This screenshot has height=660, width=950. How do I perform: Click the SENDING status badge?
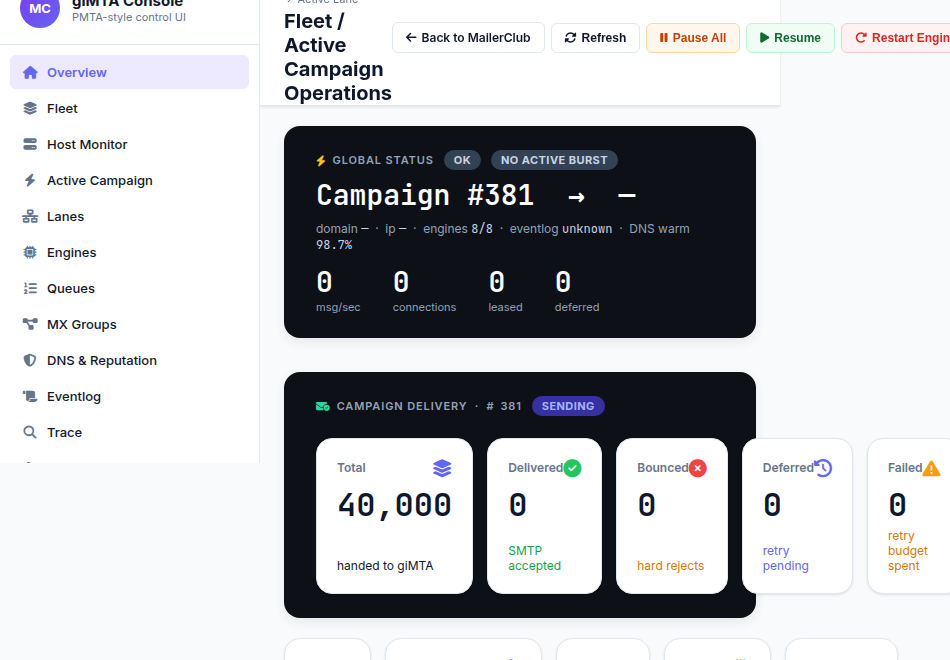pyautogui.click(x=568, y=406)
